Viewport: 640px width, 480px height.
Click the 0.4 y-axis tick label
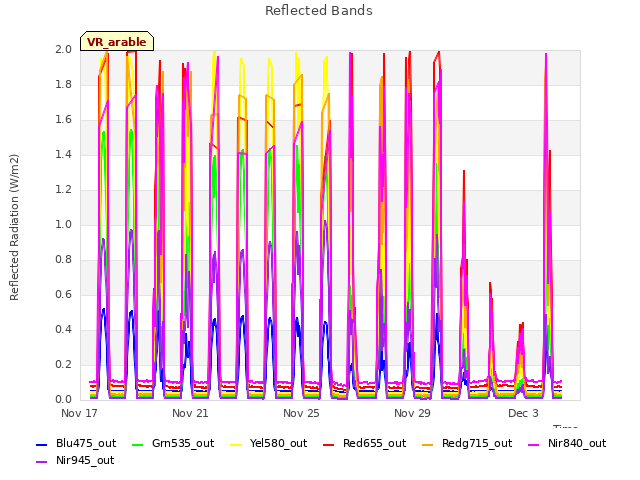point(63,330)
